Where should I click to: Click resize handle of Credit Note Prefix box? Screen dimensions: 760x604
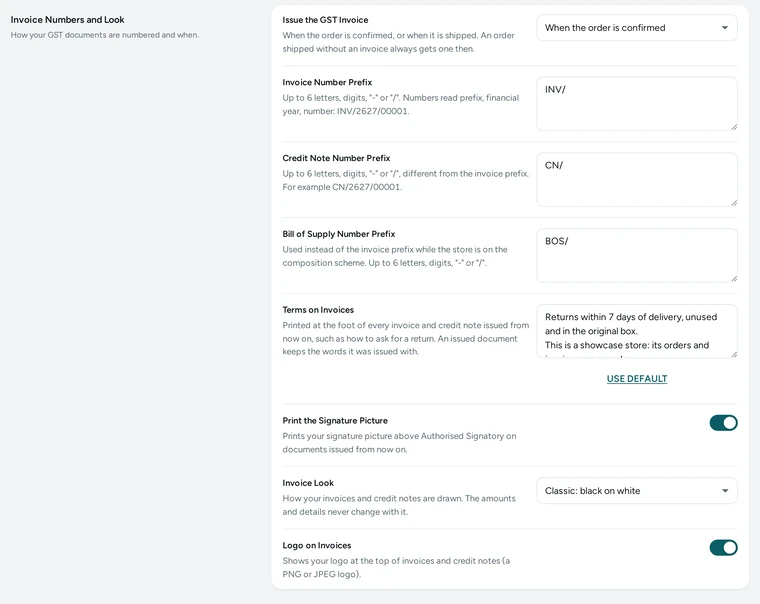point(734,203)
